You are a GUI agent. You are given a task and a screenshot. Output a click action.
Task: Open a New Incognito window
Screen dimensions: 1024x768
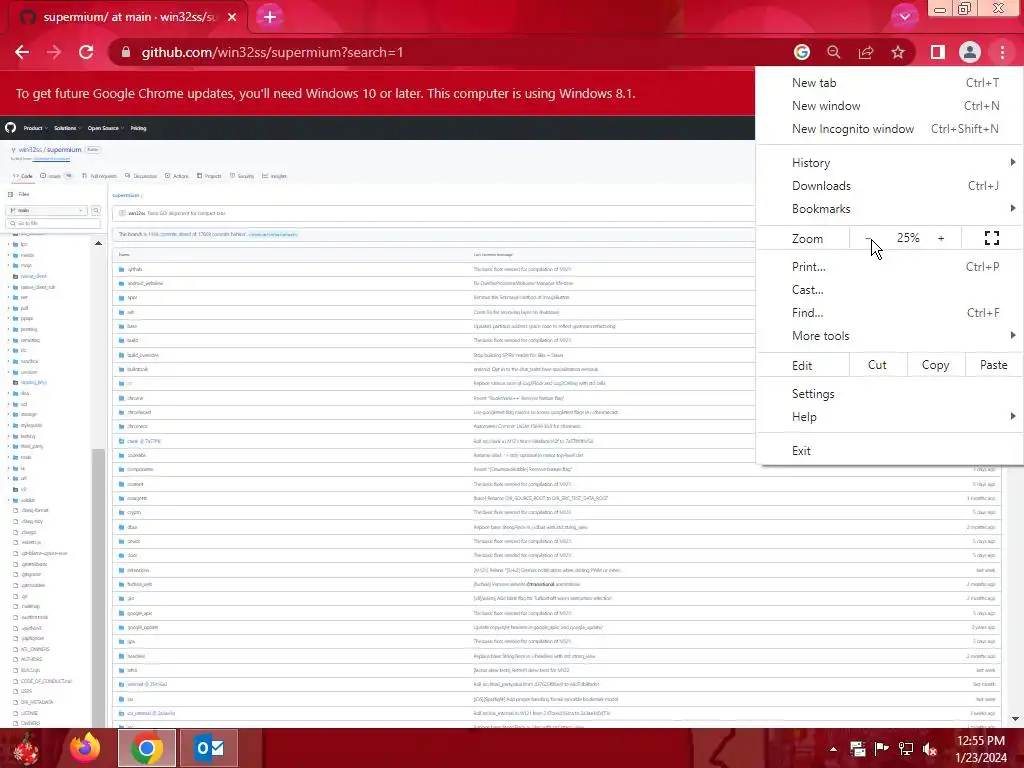(889, 129)
